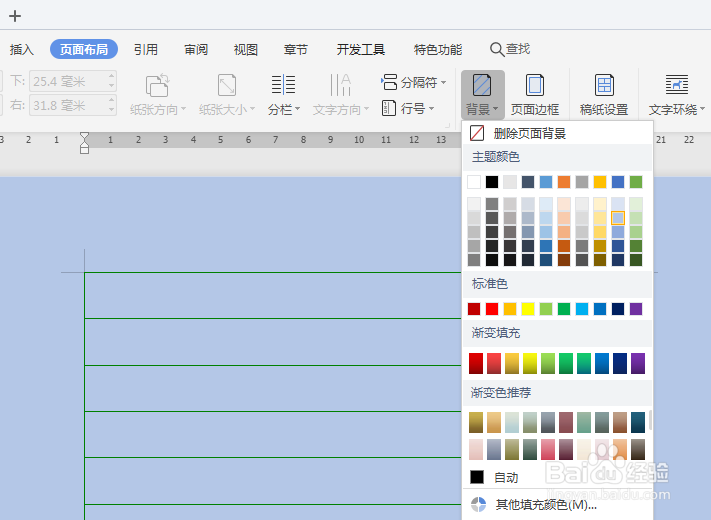Click the paper size icon

(x=227, y=85)
